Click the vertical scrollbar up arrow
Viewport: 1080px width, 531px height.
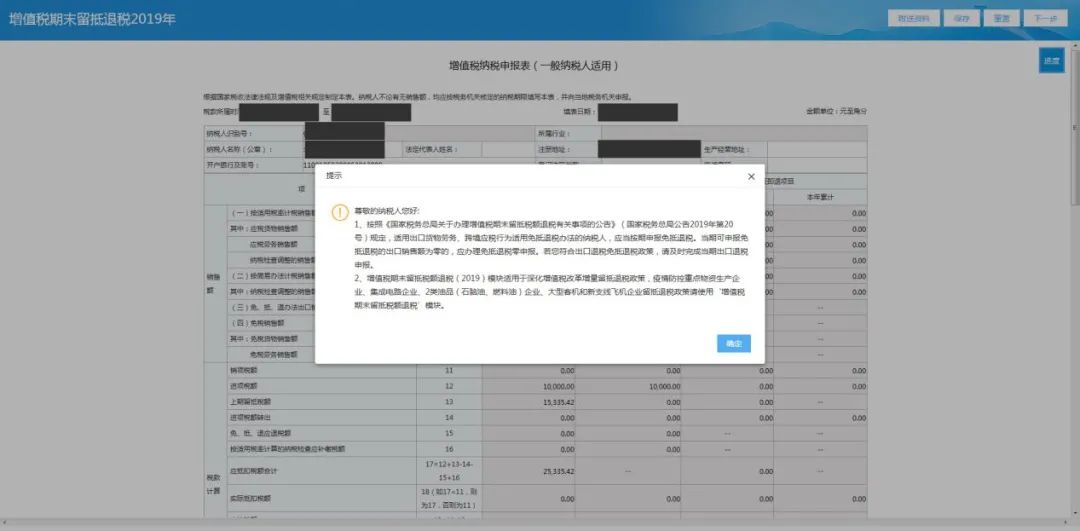[1075, 45]
